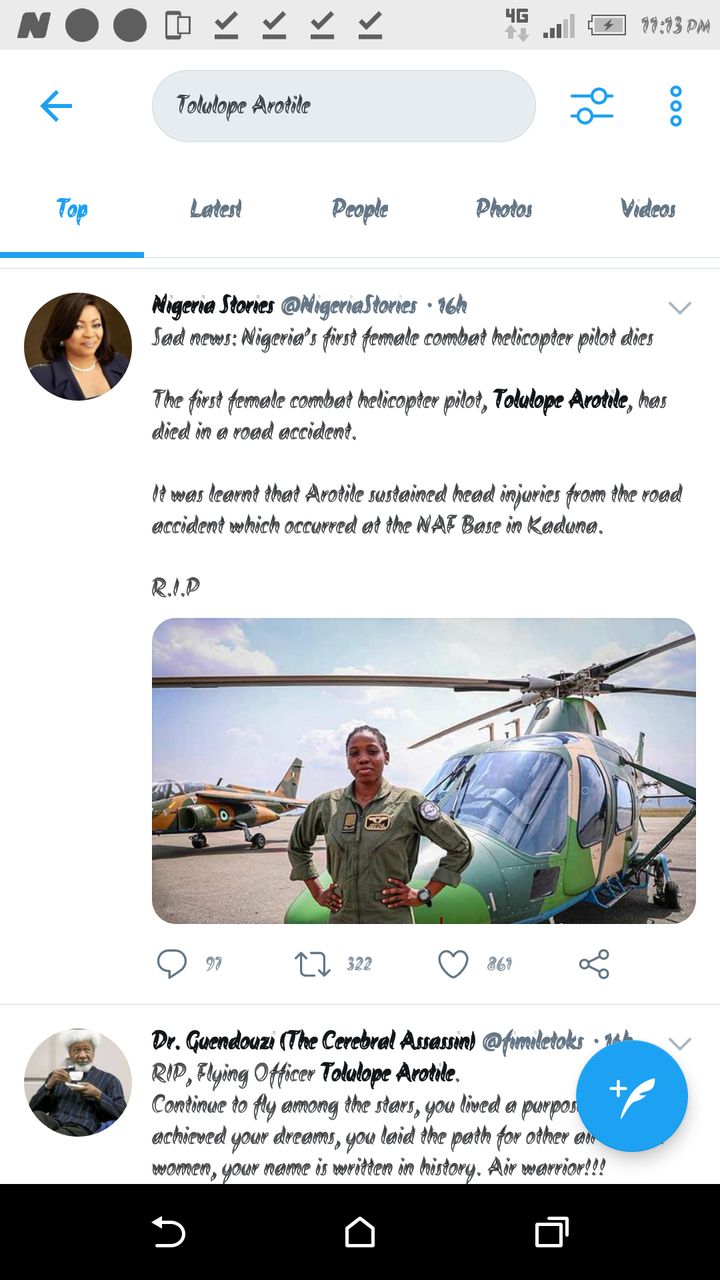Open the Nigeria Stories profile avatar
Image resolution: width=720 pixels, height=1280 pixels.
point(78,346)
